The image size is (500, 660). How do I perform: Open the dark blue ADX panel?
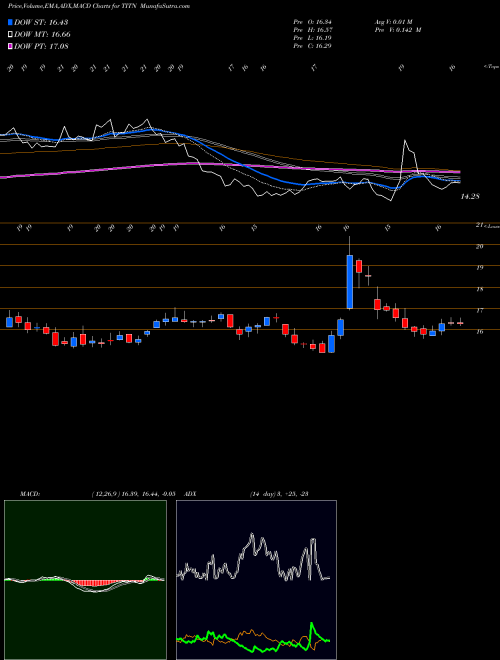256,580
